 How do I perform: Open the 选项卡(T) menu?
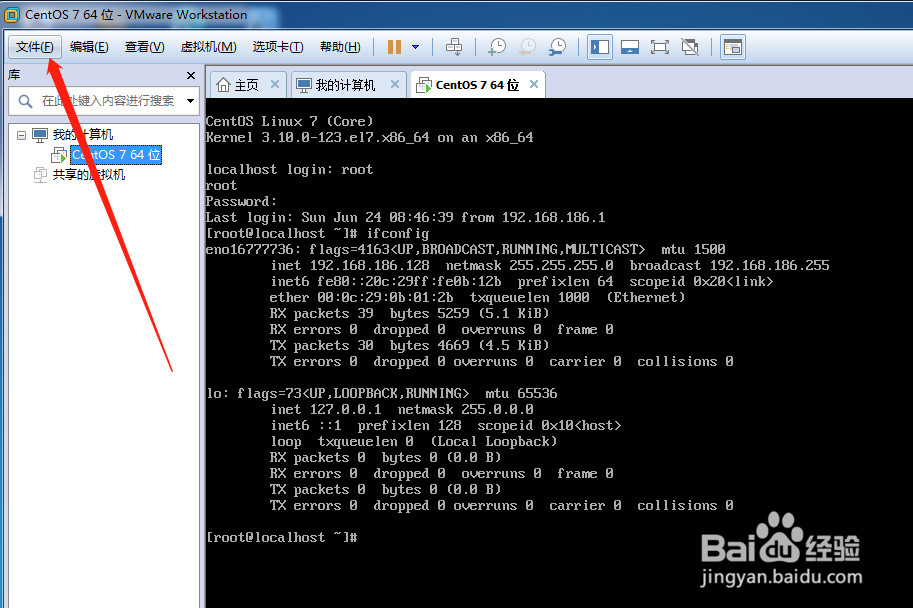(278, 47)
